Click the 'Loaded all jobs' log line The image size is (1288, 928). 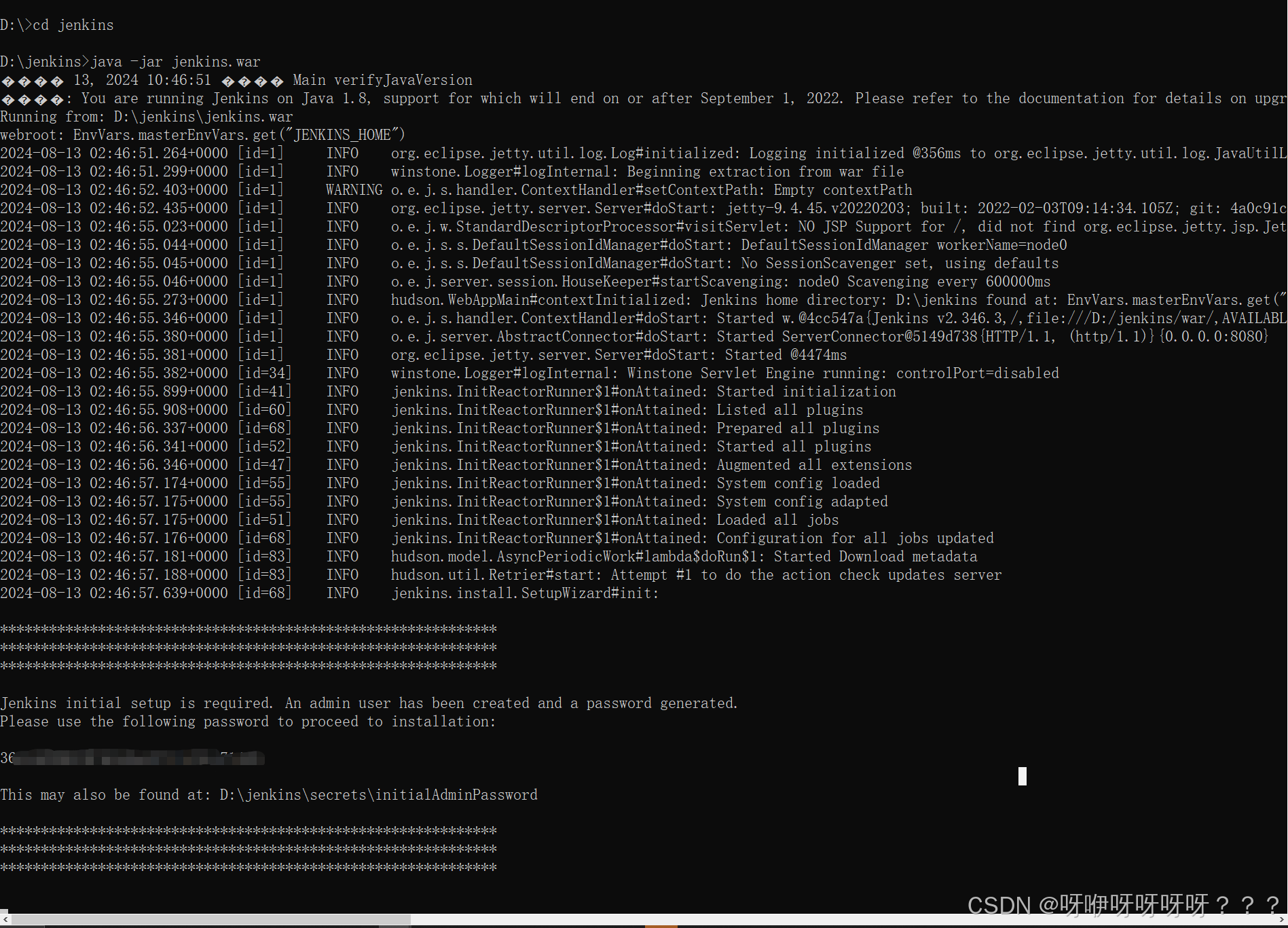coord(420,519)
